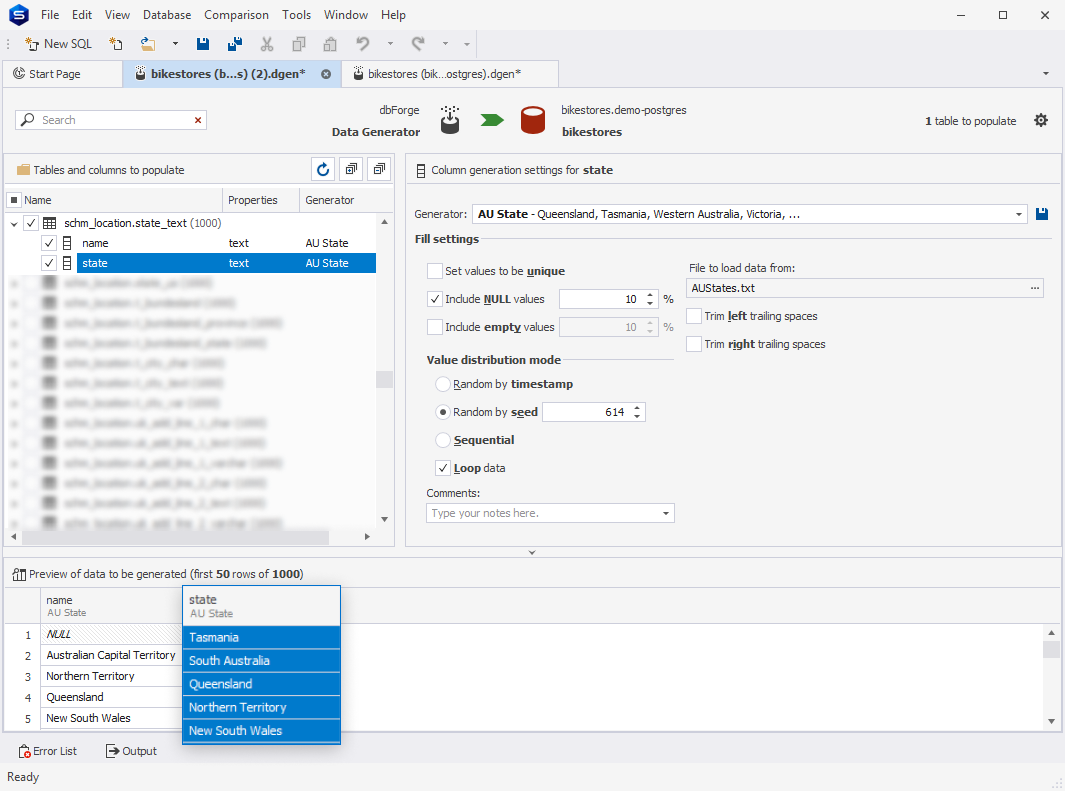Click the Copy icon in toolbar
This screenshot has width=1065, height=791.
pyautogui.click(x=298, y=44)
